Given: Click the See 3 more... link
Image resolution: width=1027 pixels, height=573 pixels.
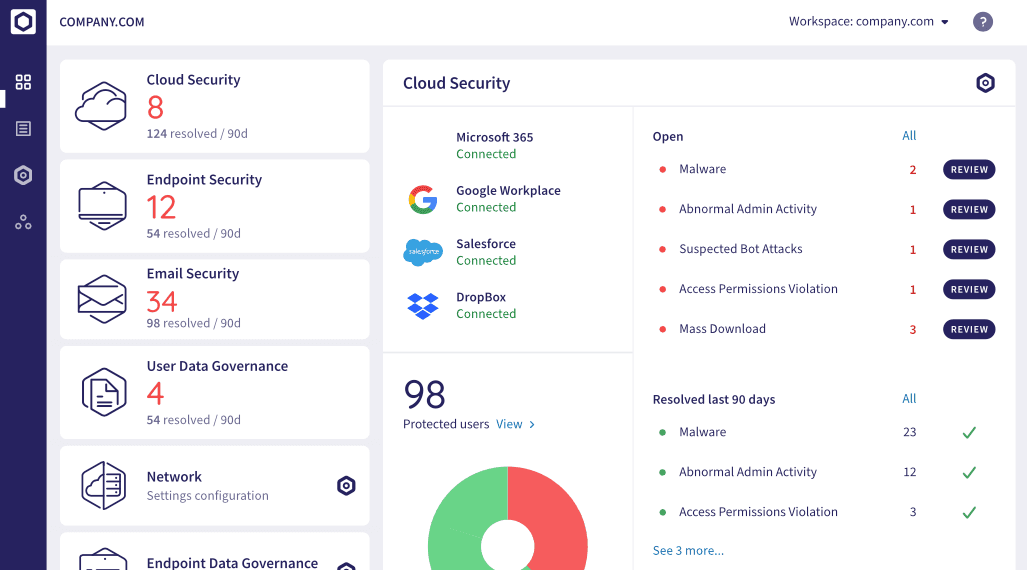Looking at the screenshot, I should pos(688,551).
